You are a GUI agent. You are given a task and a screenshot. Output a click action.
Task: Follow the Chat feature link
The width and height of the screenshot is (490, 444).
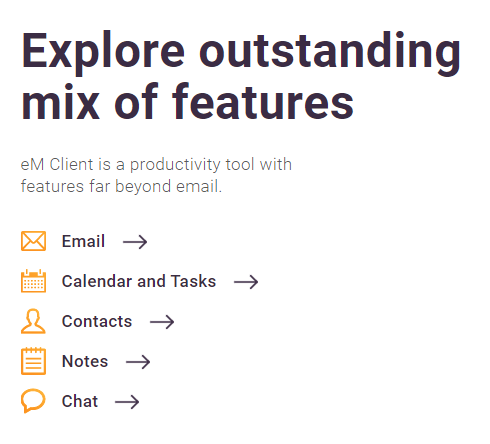coord(80,401)
